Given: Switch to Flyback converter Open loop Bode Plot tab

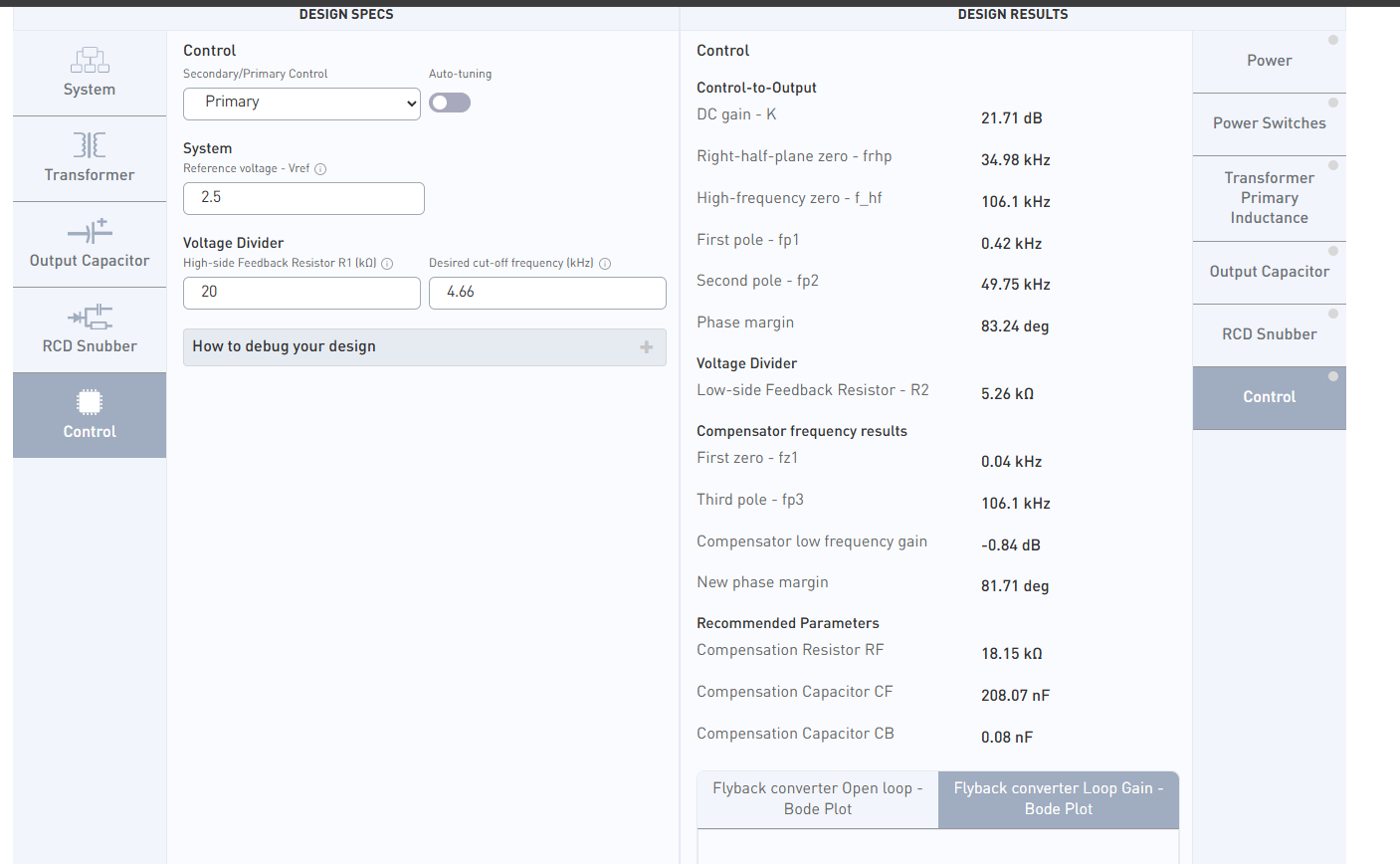Looking at the screenshot, I should tap(818, 798).
